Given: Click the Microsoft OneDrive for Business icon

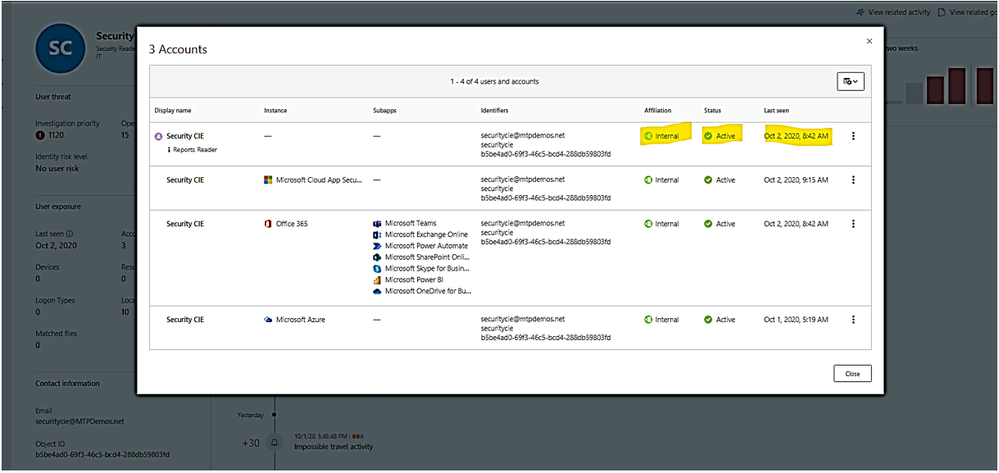Looking at the screenshot, I should (x=377, y=291).
